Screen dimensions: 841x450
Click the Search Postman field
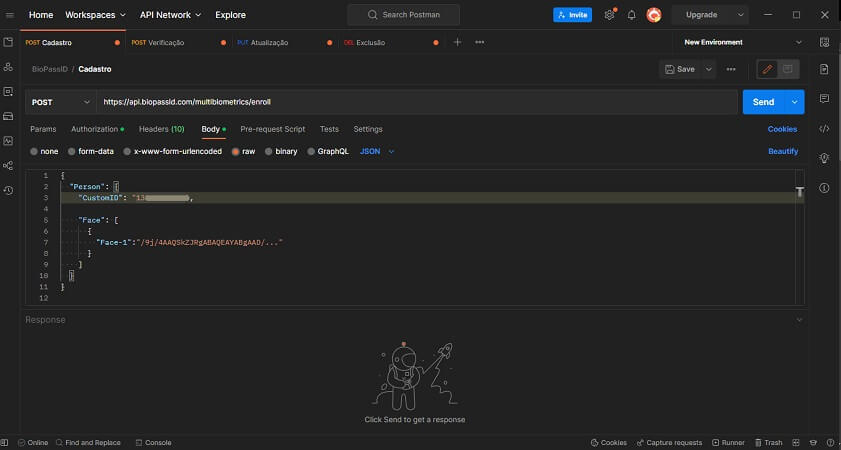(403, 15)
